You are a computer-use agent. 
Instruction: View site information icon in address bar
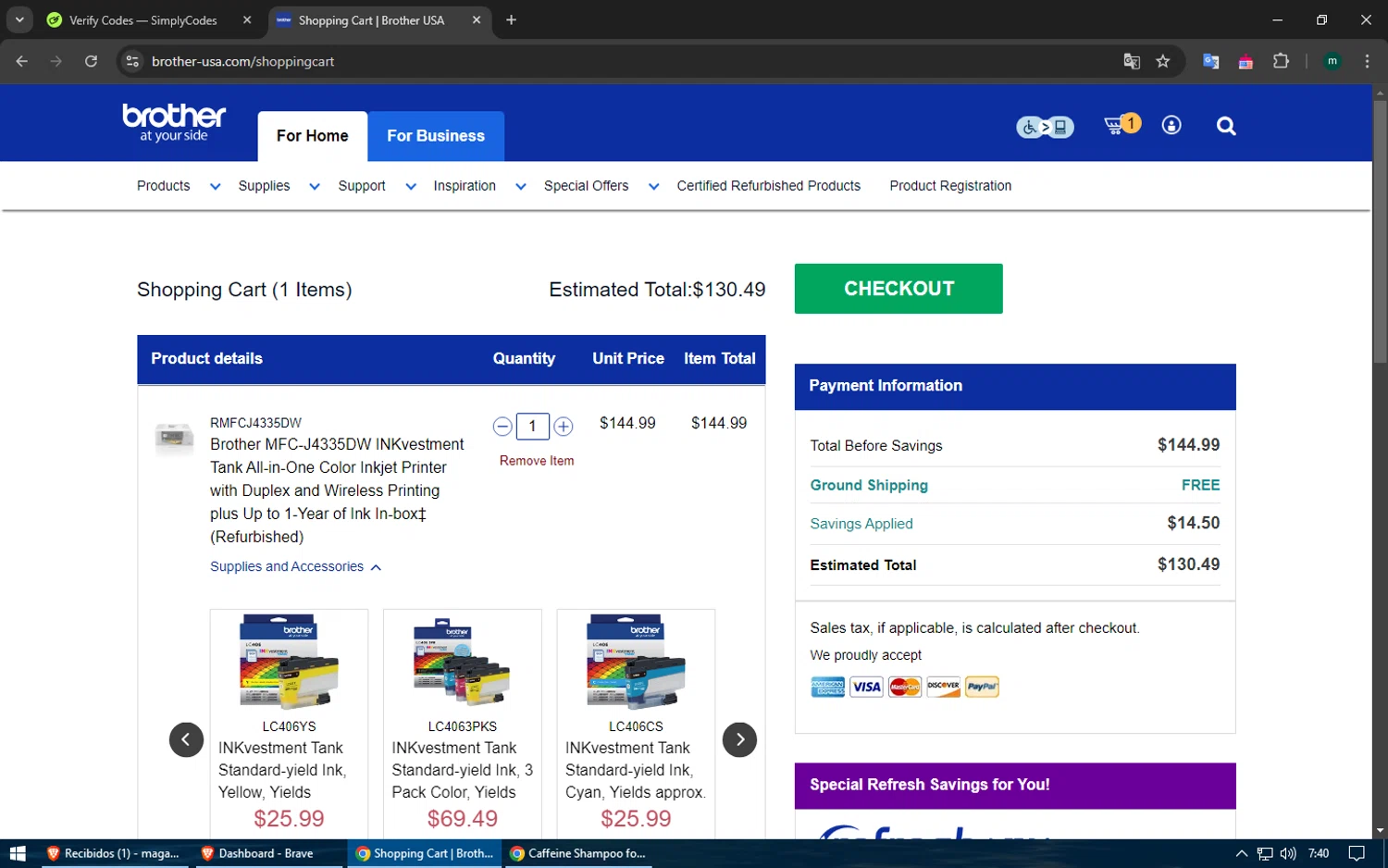pos(132,61)
